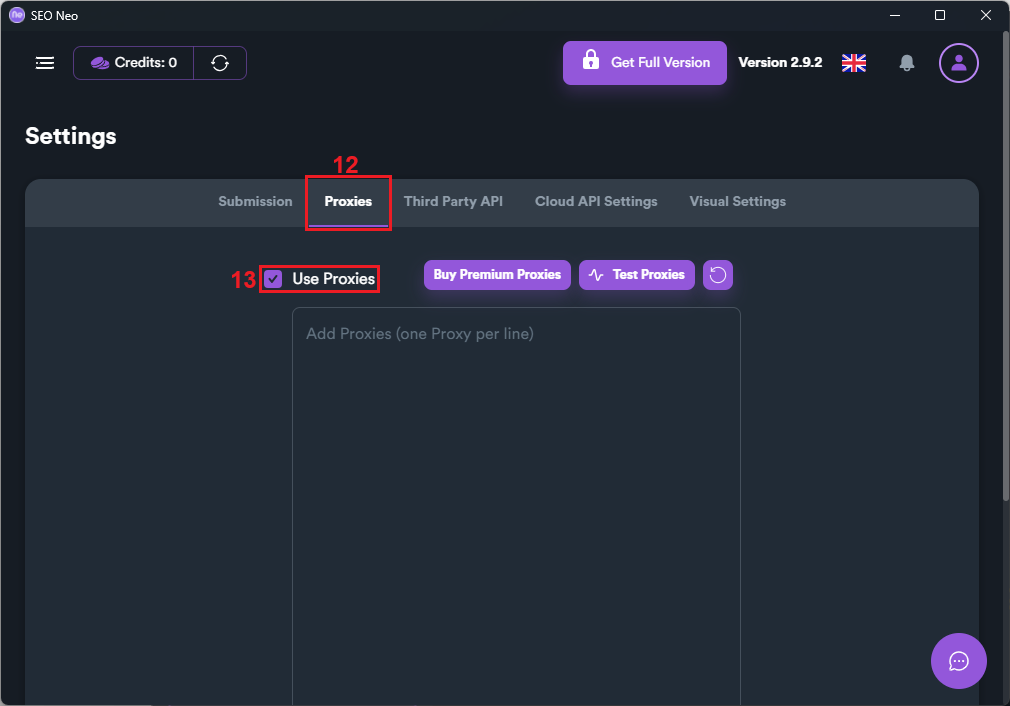The width and height of the screenshot is (1010, 706).
Task: Click Buy Premium Proxies
Action: tap(497, 275)
